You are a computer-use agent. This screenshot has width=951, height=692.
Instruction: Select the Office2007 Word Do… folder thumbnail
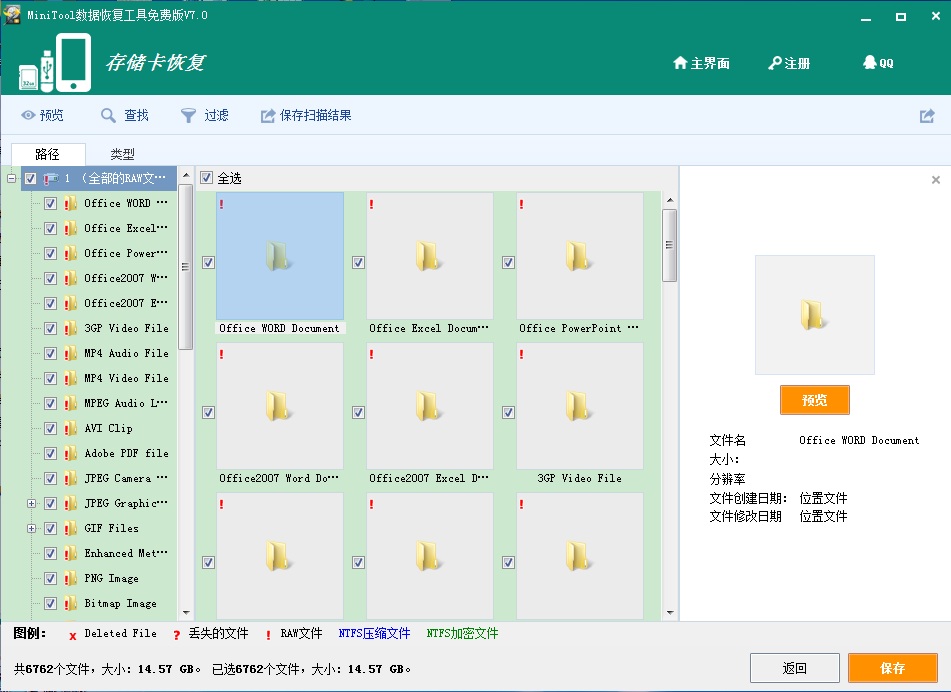click(x=280, y=406)
